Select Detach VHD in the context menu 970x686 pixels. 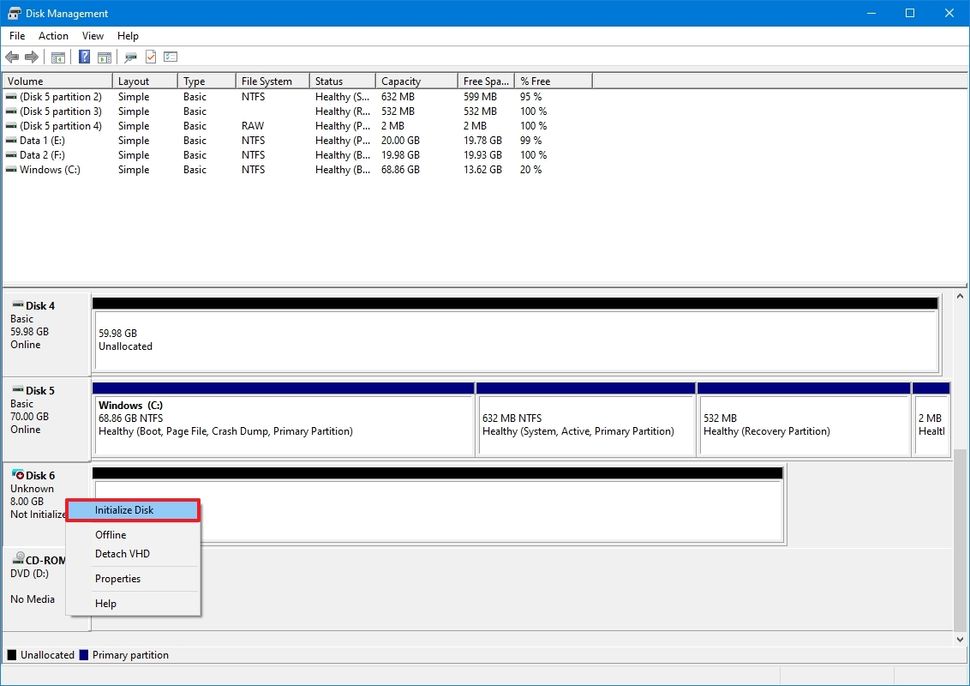(124, 554)
